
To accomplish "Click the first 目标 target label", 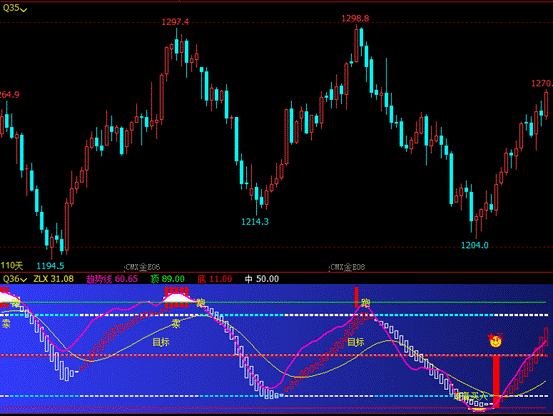I will (161, 342).
